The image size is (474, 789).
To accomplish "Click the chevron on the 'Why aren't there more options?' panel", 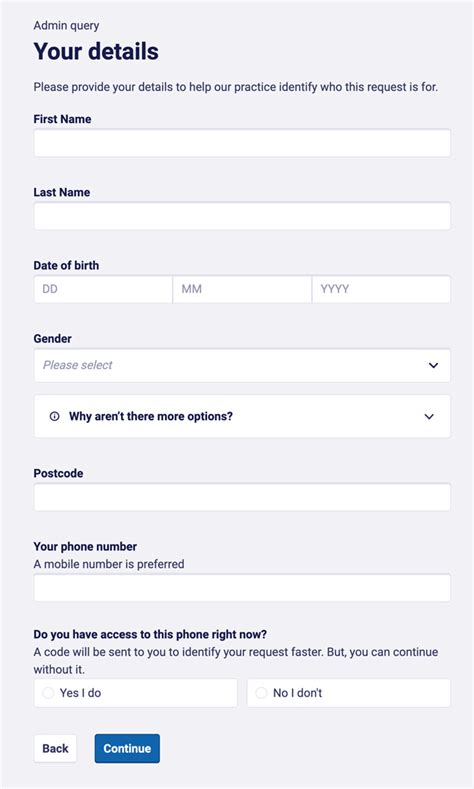I will click(x=429, y=417).
